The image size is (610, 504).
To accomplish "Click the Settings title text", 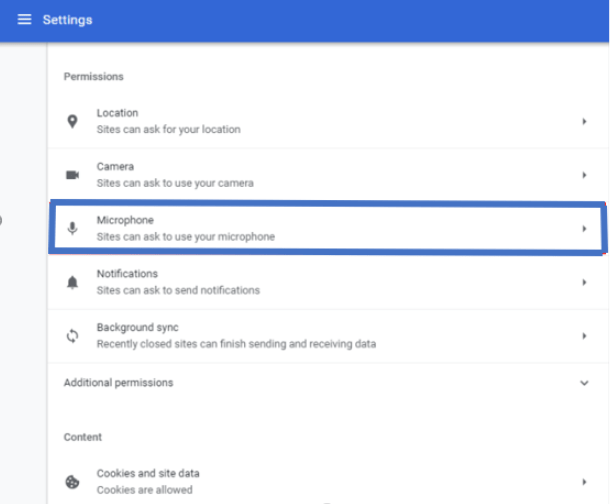I will tap(68, 20).
